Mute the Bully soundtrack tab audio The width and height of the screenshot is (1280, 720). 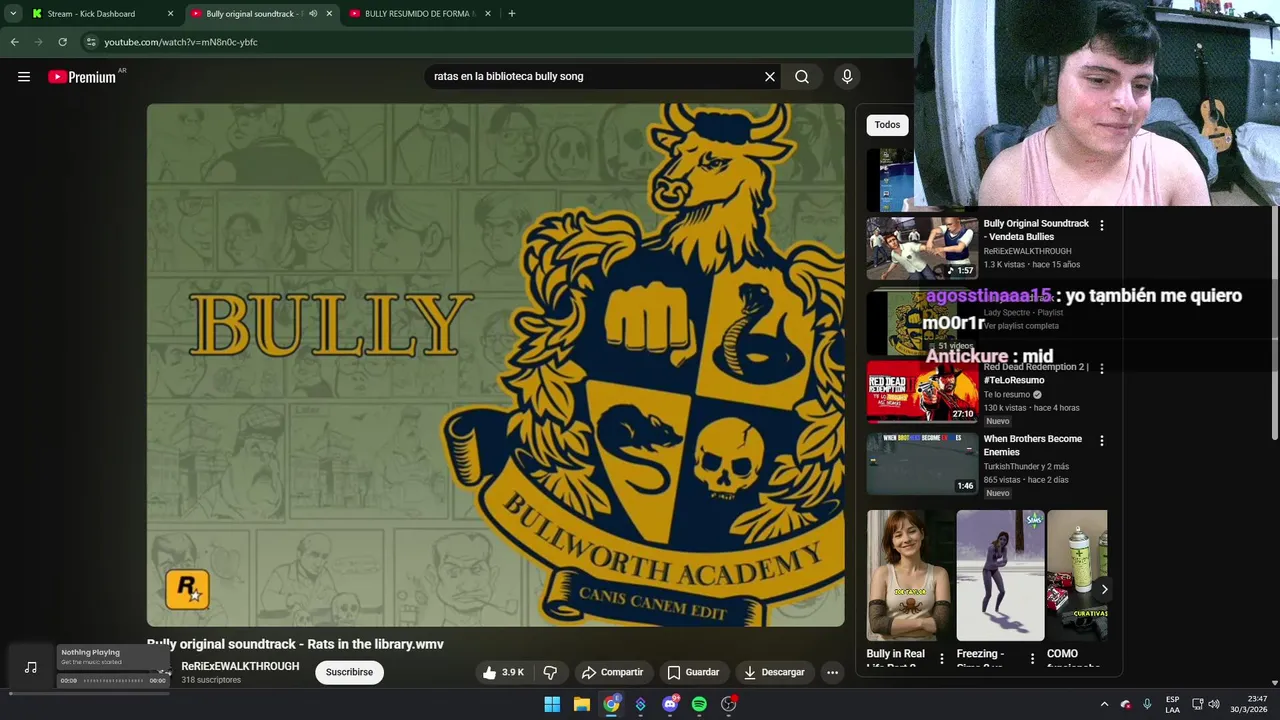(x=313, y=14)
